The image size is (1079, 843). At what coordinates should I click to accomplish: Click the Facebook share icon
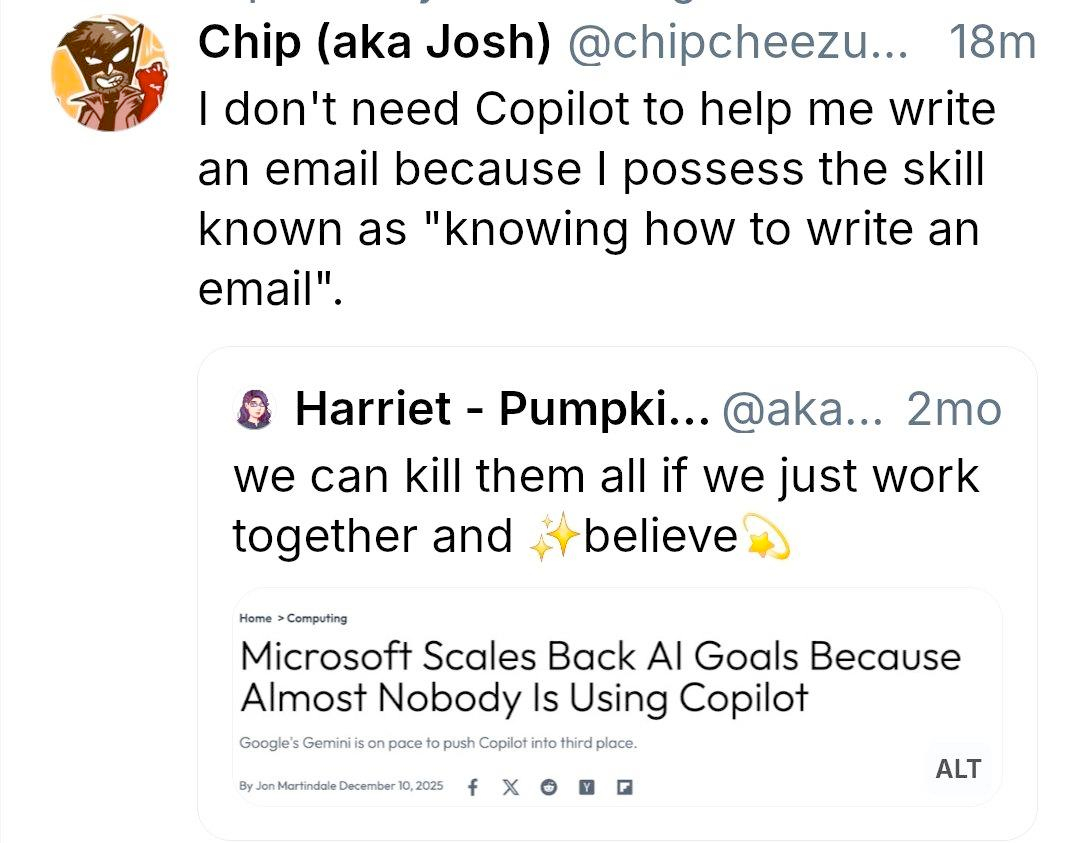click(472, 786)
